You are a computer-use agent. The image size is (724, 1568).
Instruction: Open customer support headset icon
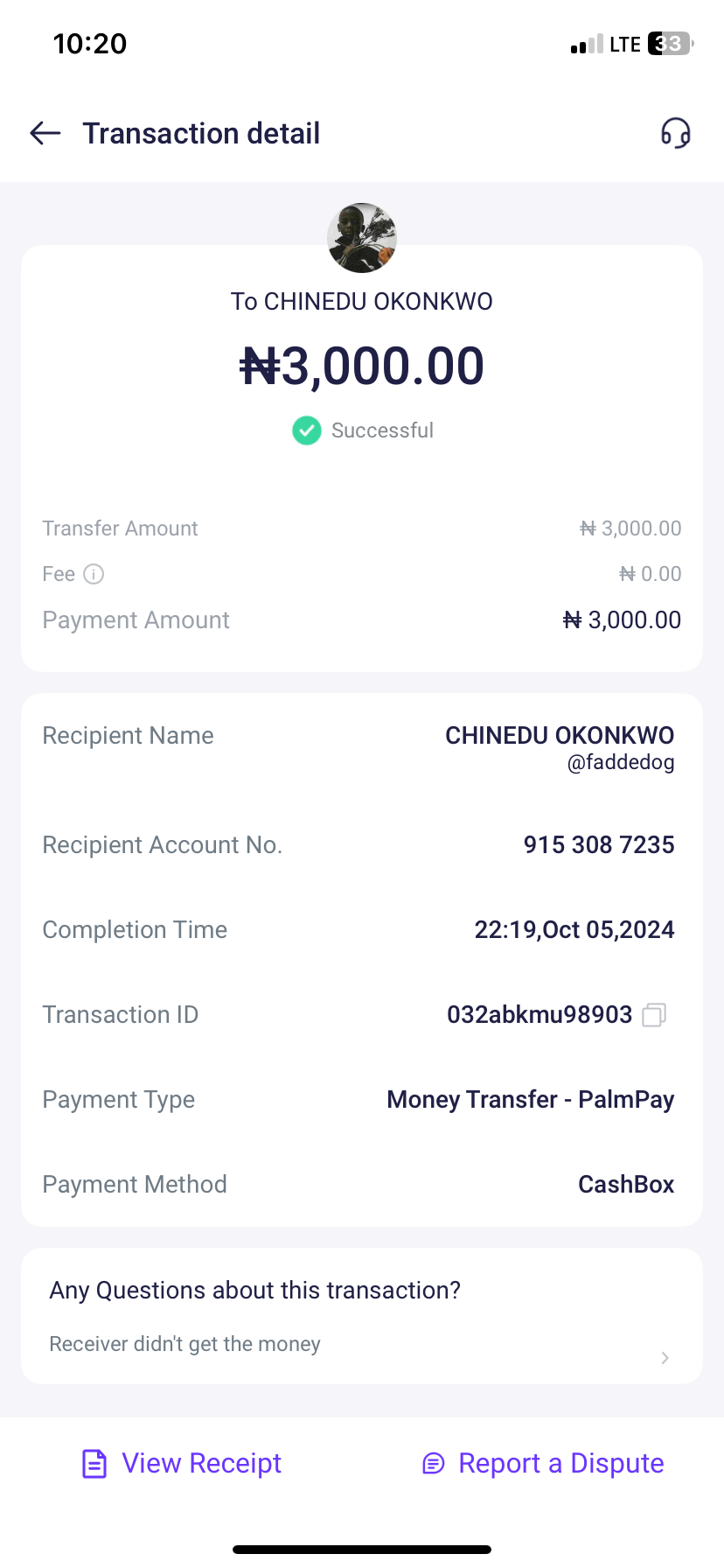pos(675,133)
